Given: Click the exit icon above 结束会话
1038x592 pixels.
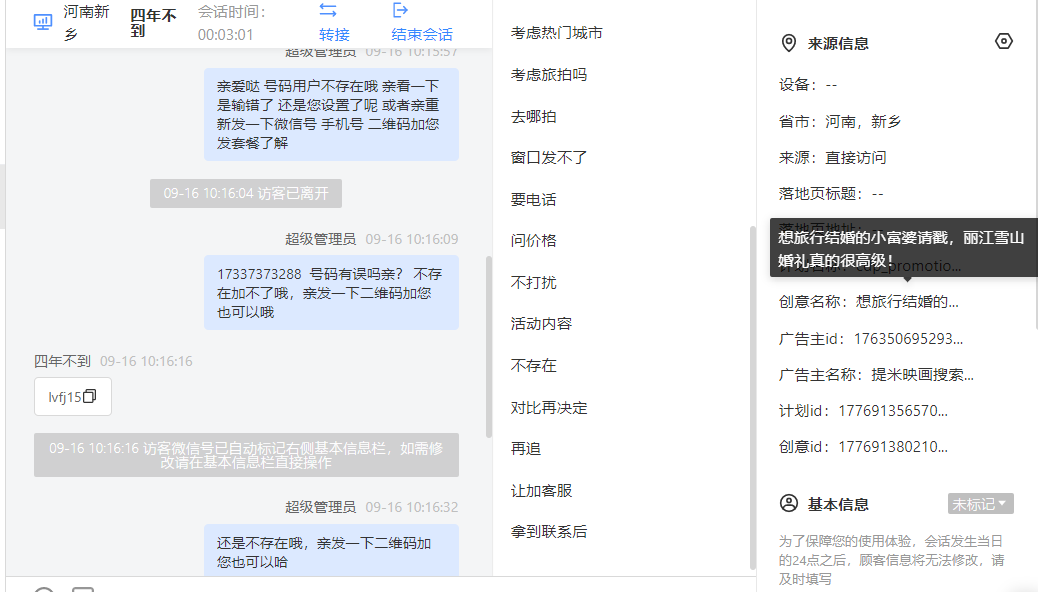Looking at the screenshot, I should [x=400, y=10].
